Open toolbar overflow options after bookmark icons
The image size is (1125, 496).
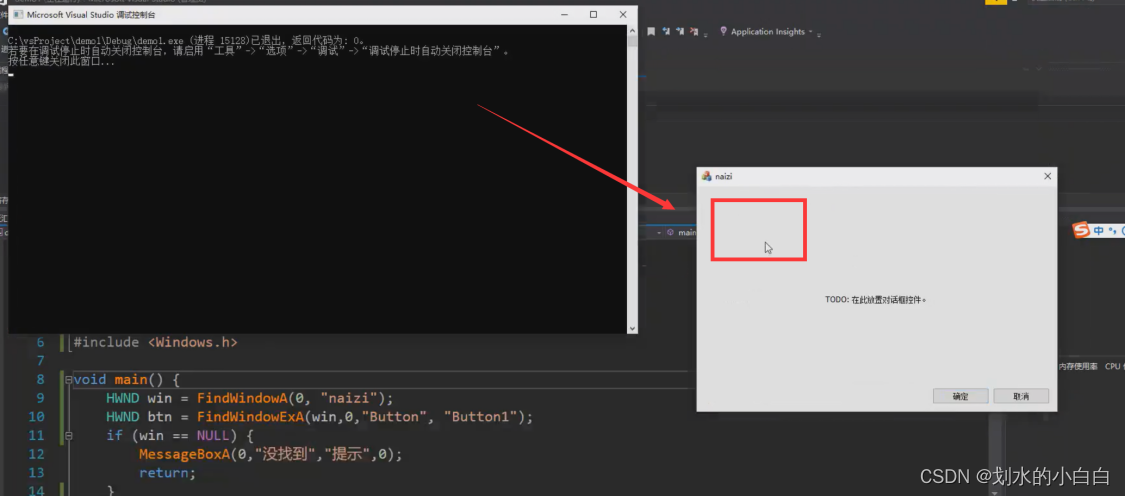pyautogui.click(x=706, y=34)
